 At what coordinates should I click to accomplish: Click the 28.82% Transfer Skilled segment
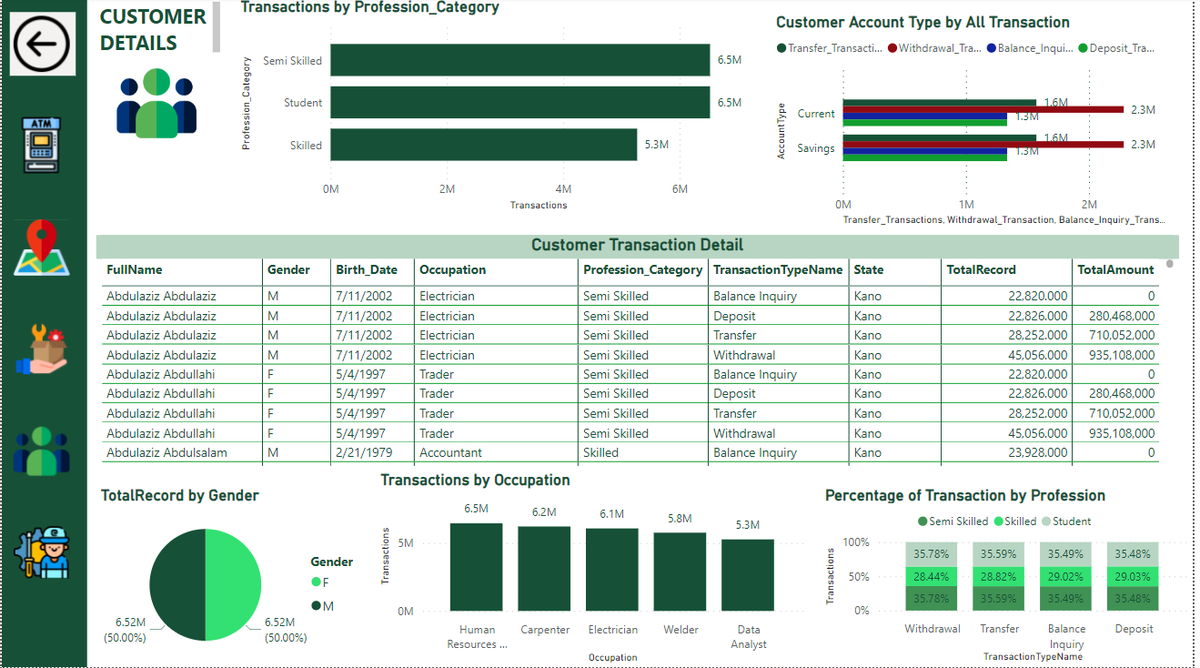click(999, 576)
